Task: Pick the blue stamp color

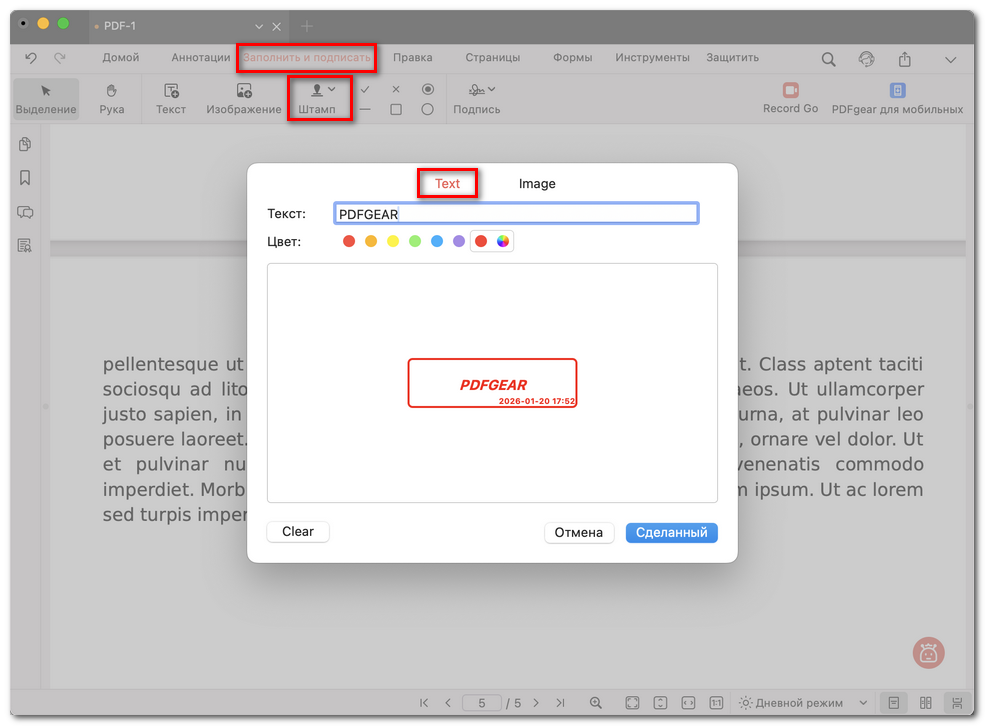Action: (437, 241)
